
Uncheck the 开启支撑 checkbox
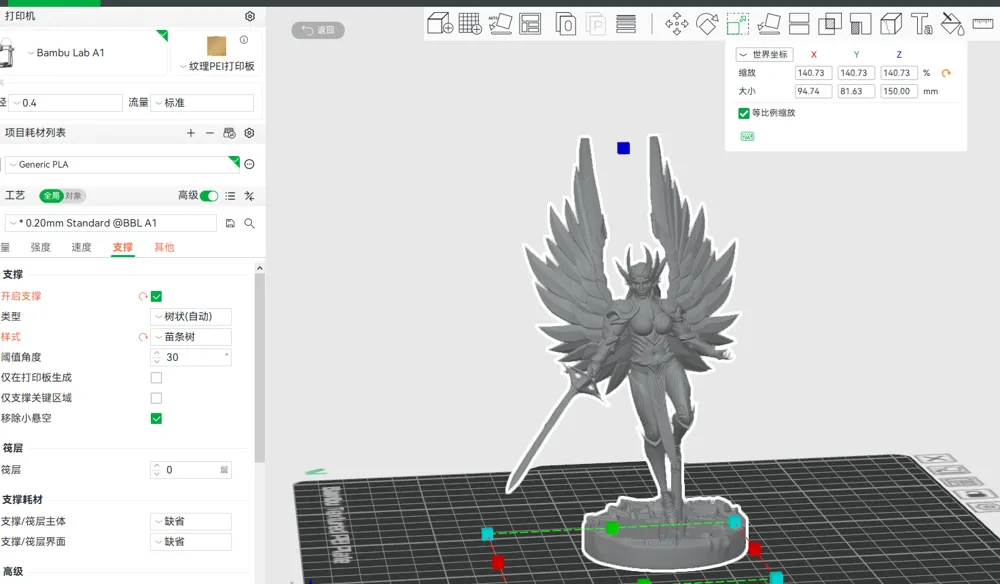coord(156,296)
